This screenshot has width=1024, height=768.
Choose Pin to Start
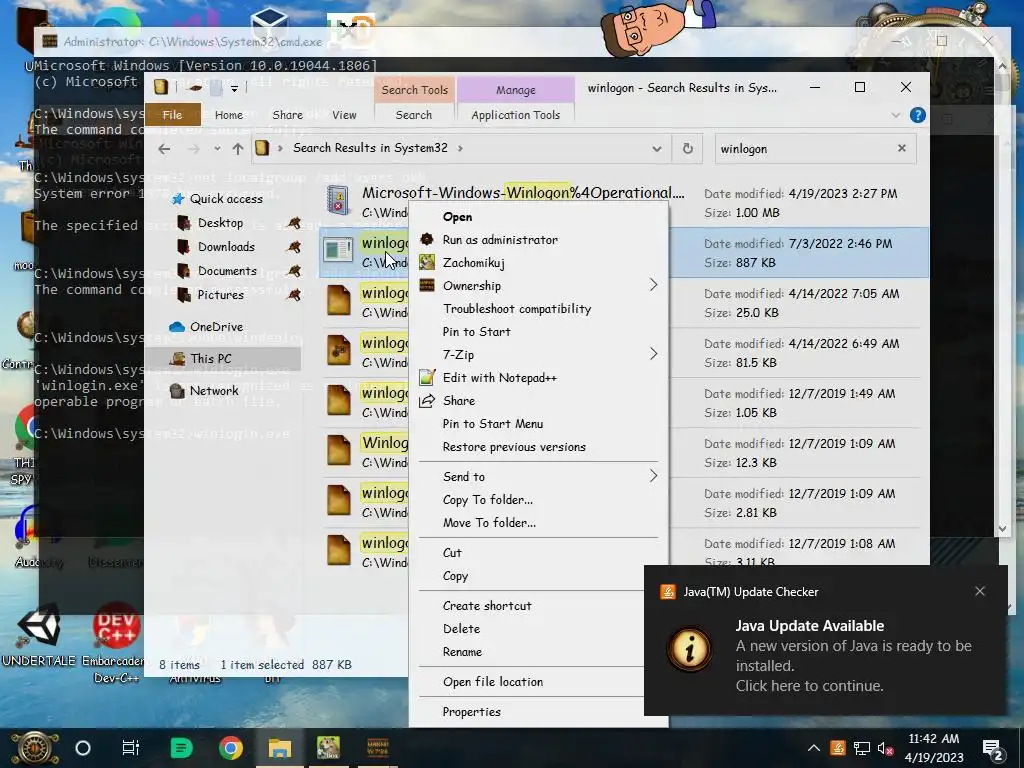click(x=477, y=332)
